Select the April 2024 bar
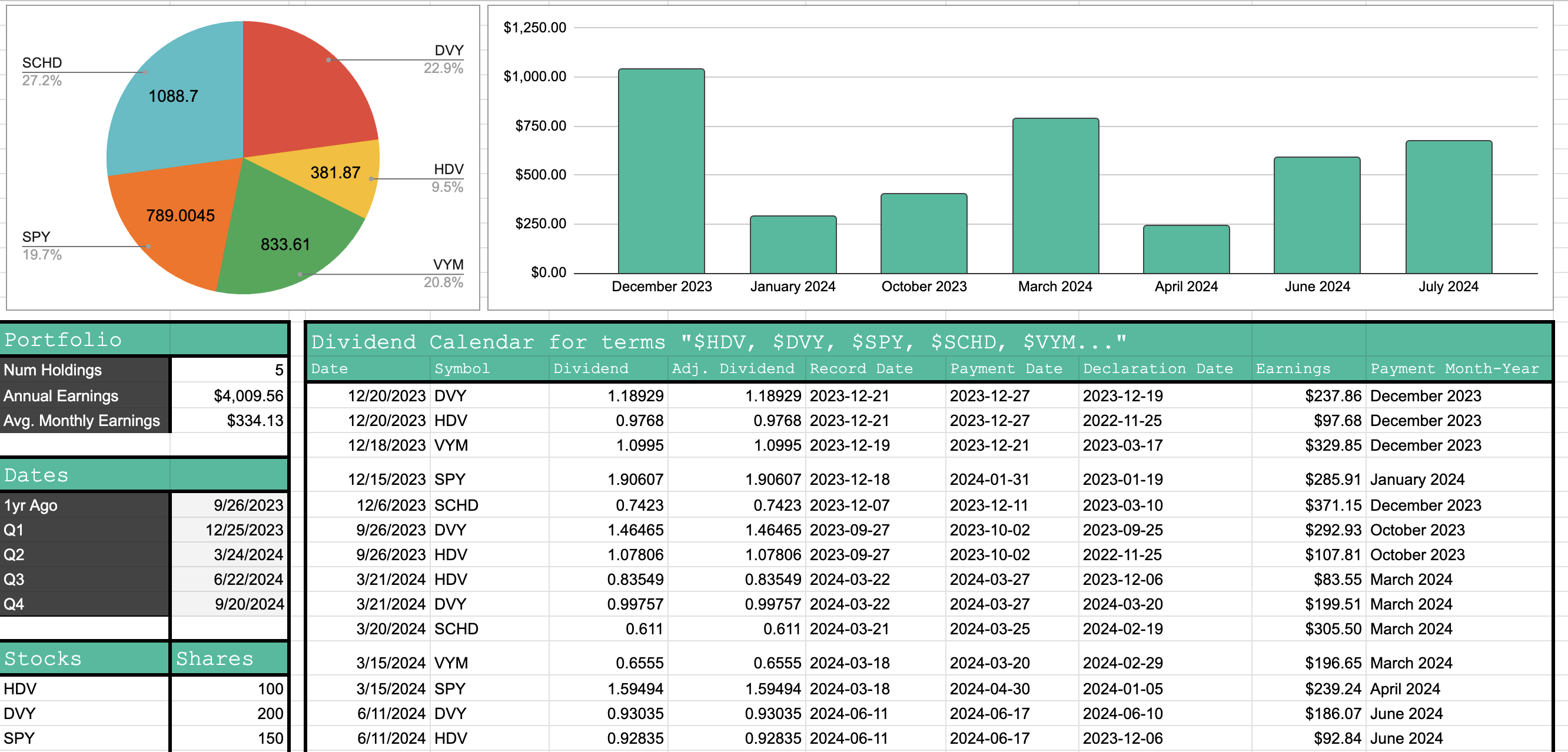The height and width of the screenshot is (752, 1568). 1186,249
